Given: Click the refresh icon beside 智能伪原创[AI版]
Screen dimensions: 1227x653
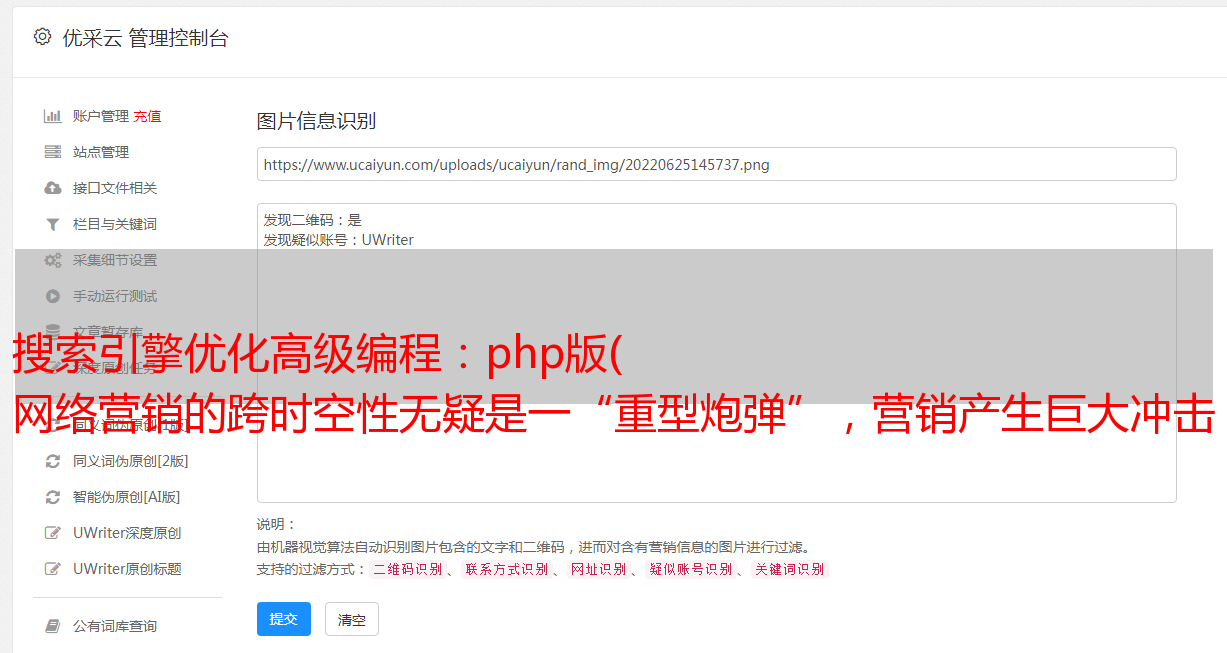Looking at the screenshot, I should (x=53, y=497).
